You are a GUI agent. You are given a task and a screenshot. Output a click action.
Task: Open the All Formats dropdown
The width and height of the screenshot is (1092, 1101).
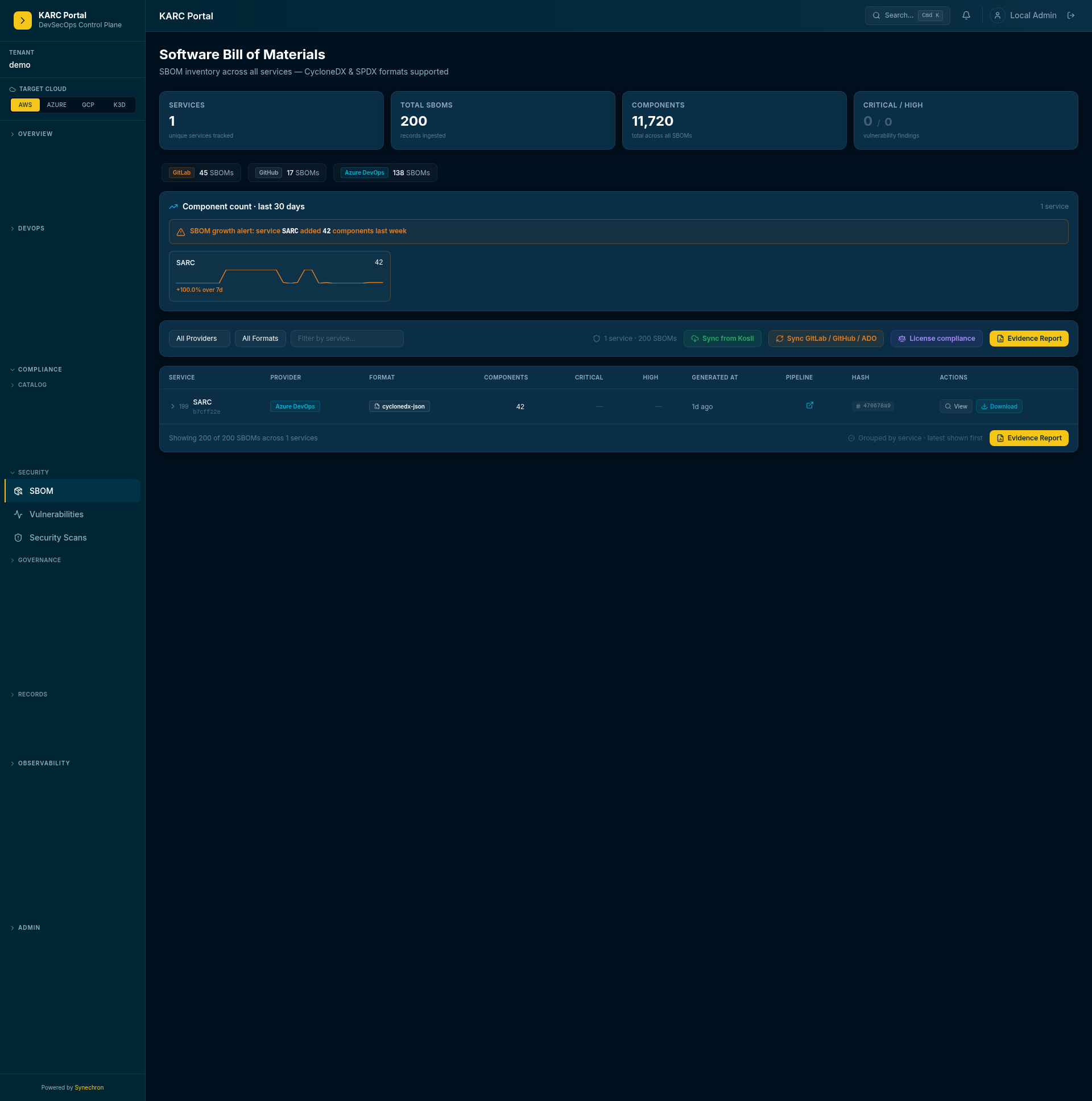(260, 339)
